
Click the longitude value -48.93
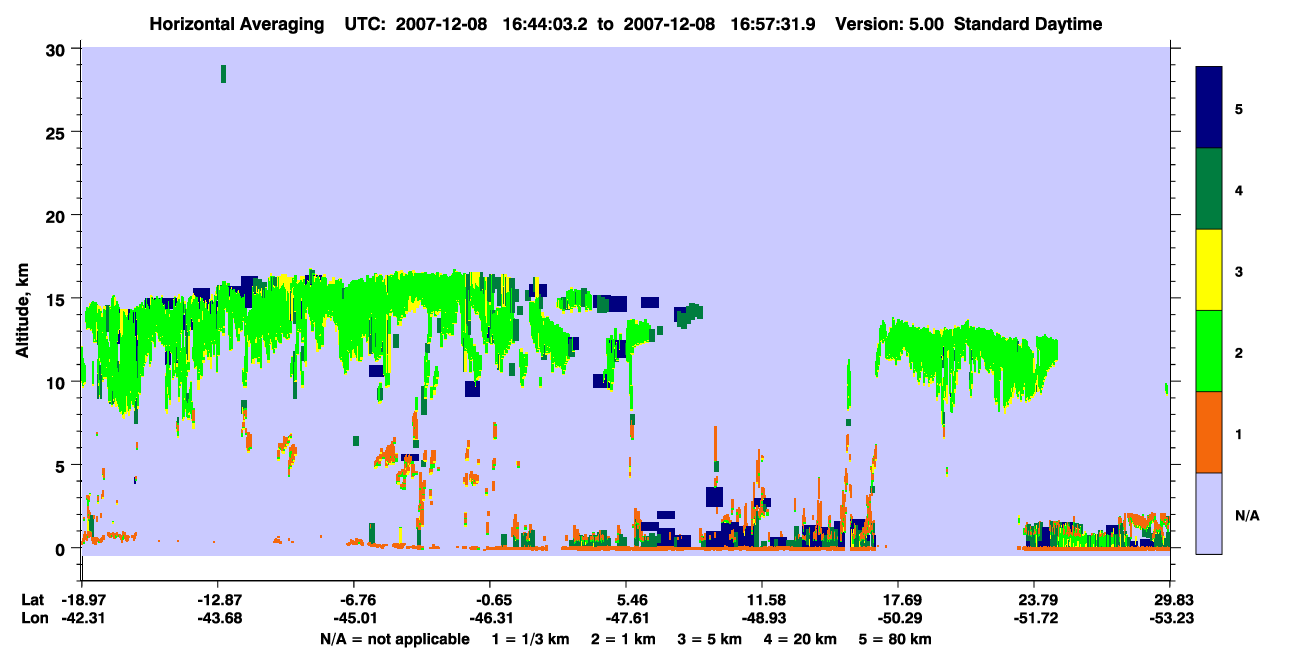pyautogui.click(x=762, y=618)
